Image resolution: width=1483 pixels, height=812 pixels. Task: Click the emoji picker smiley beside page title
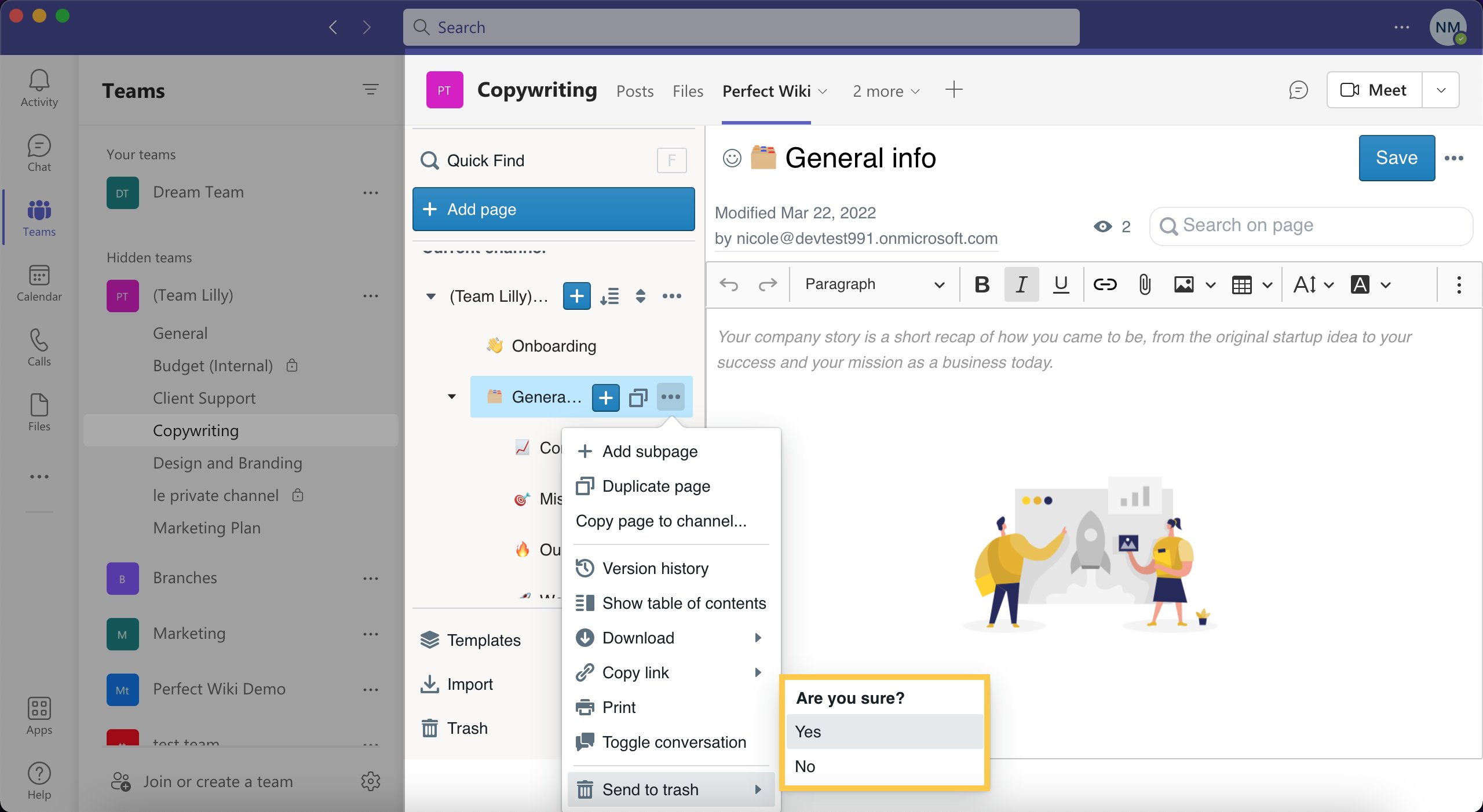732,158
